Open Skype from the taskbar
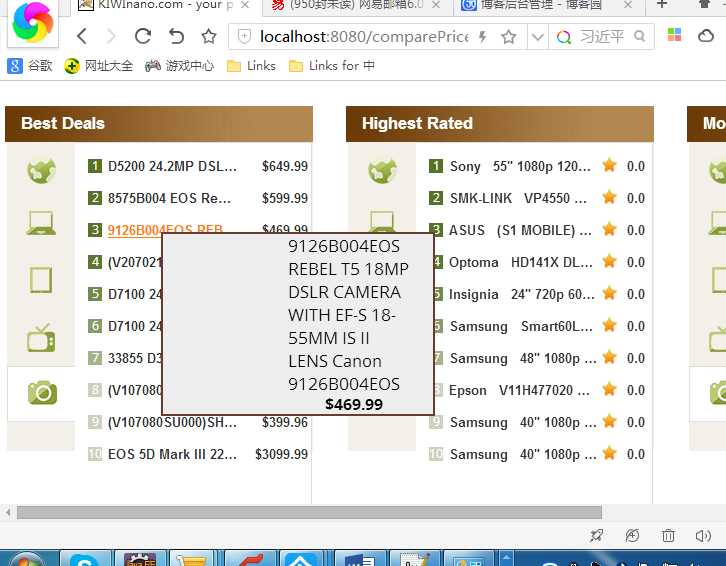726x566 pixels. coord(86,558)
